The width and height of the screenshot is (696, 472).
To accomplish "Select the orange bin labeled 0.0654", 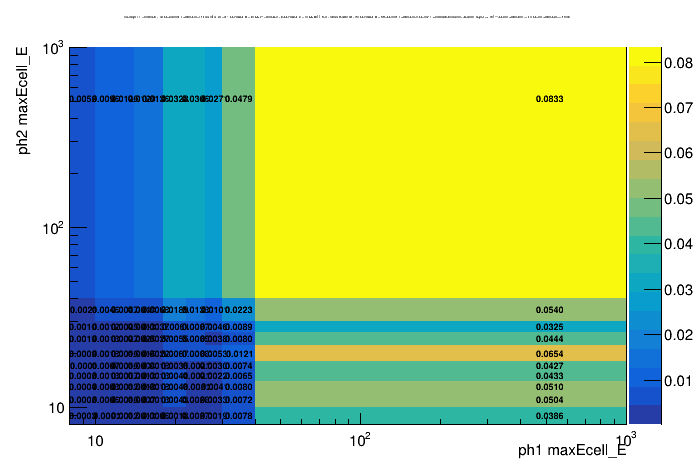I will (x=549, y=354).
